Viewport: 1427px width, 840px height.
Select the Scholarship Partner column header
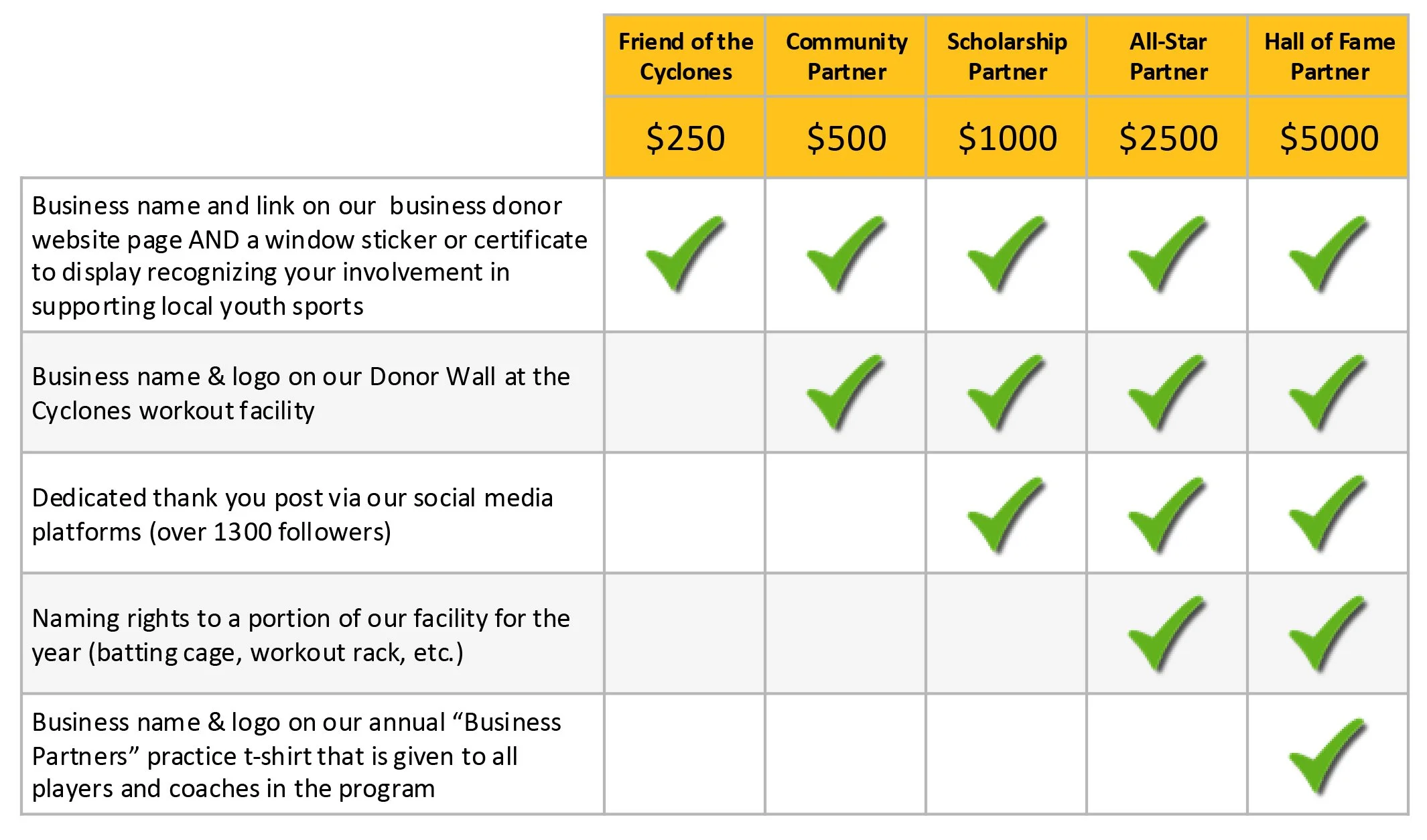coord(1006,56)
